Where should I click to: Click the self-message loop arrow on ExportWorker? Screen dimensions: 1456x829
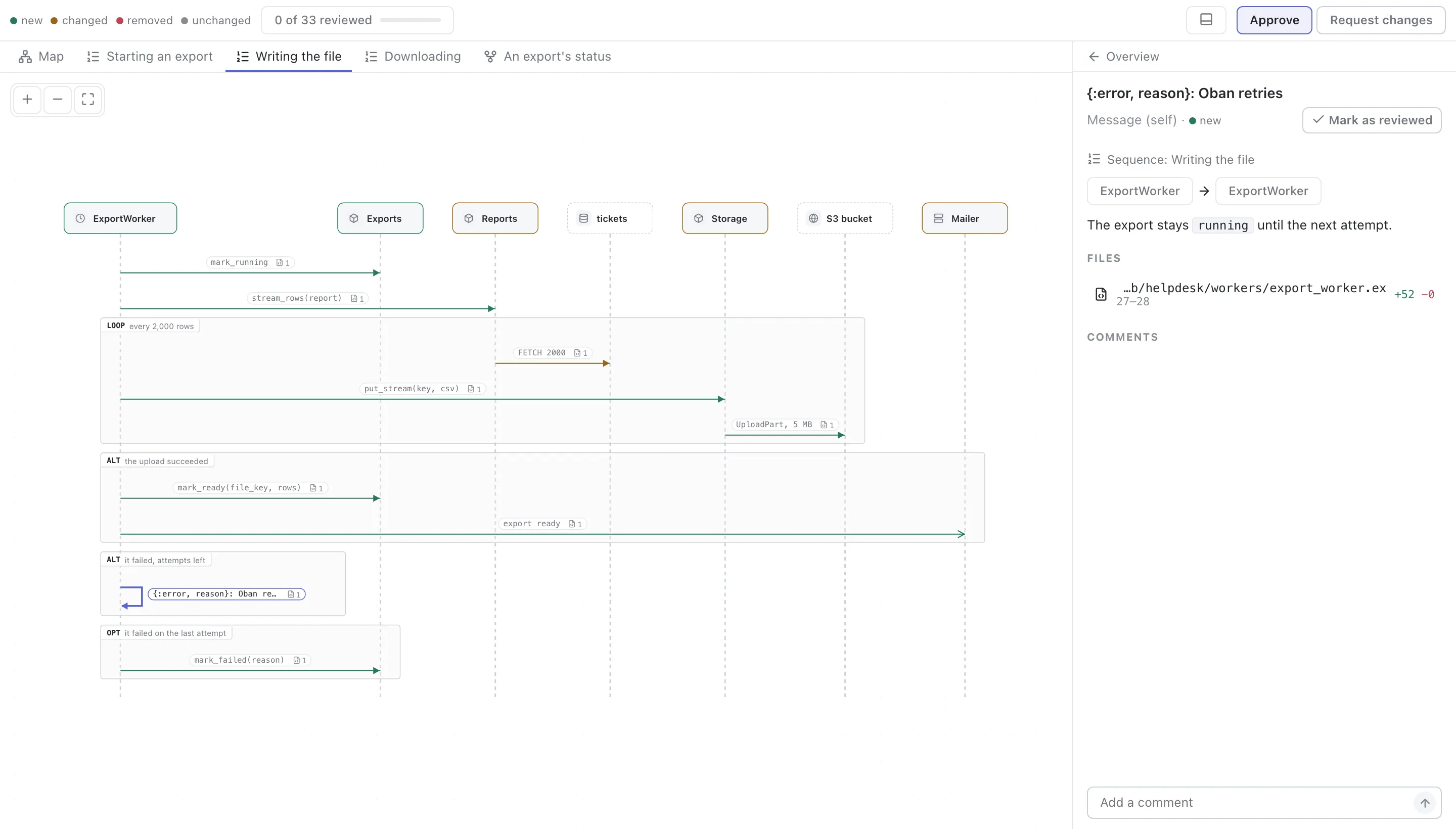pos(131,596)
